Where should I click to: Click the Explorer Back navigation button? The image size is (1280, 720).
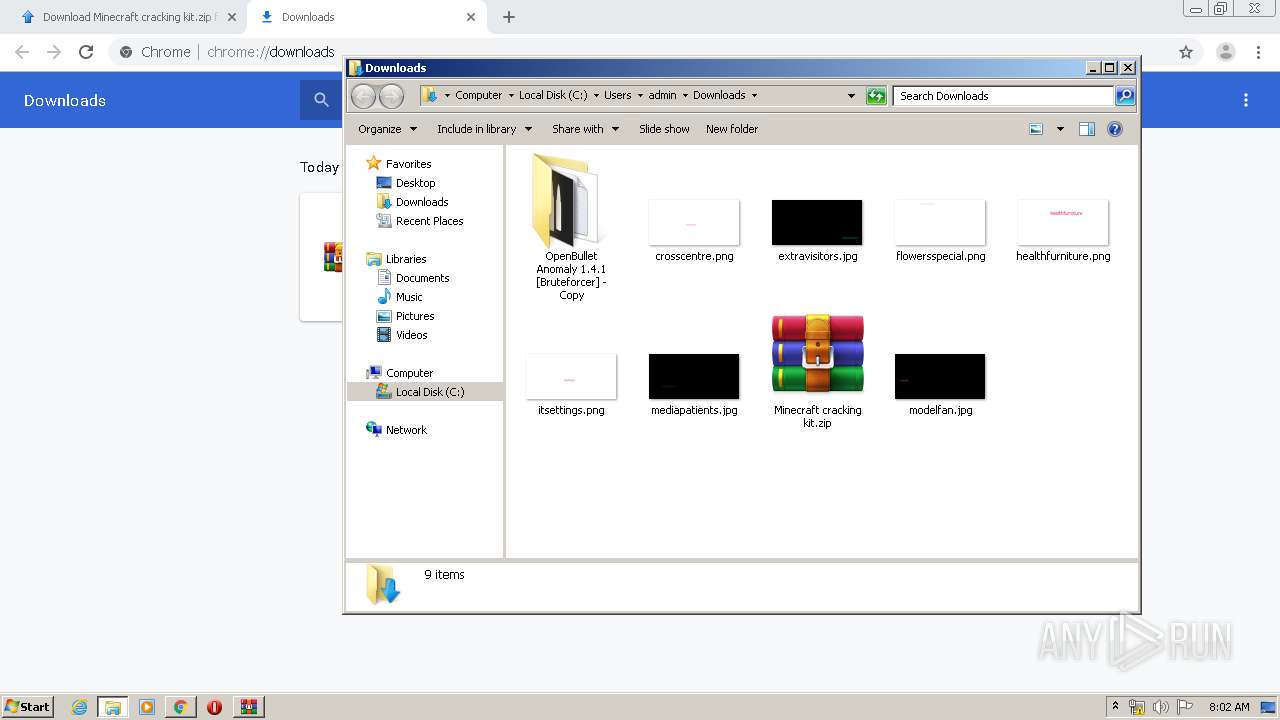(x=363, y=96)
